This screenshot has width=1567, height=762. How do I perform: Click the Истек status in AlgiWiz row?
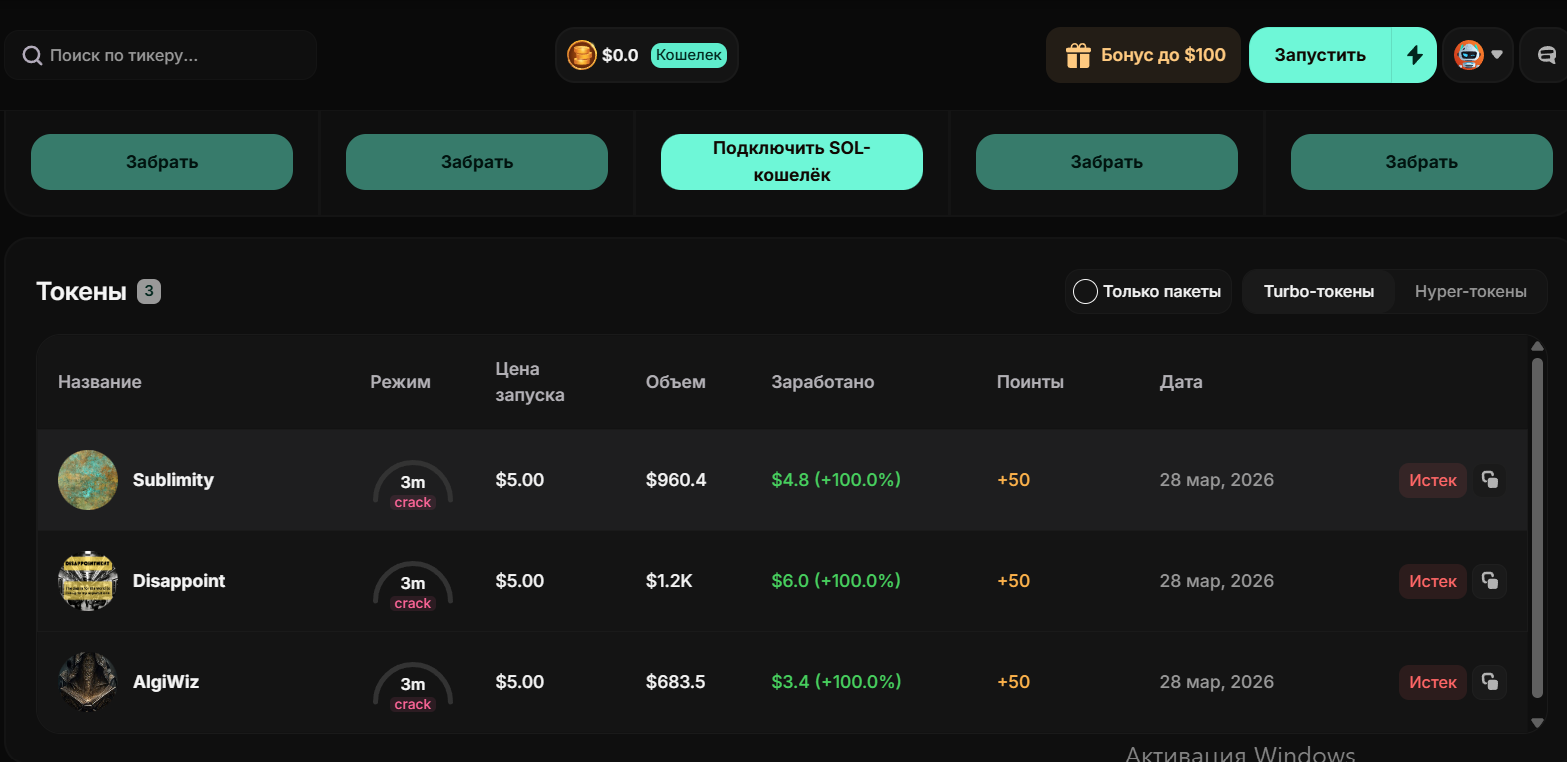pyautogui.click(x=1433, y=682)
